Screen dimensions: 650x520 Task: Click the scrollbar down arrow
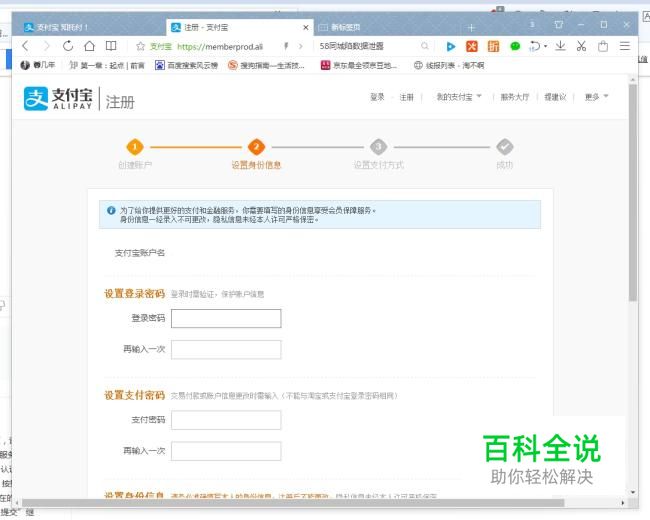(633, 492)
